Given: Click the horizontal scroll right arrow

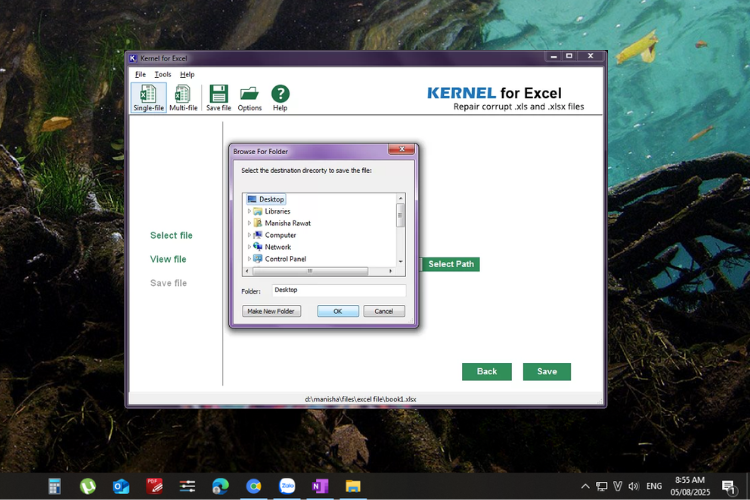Looking at the screenshot, I should 390,271.
